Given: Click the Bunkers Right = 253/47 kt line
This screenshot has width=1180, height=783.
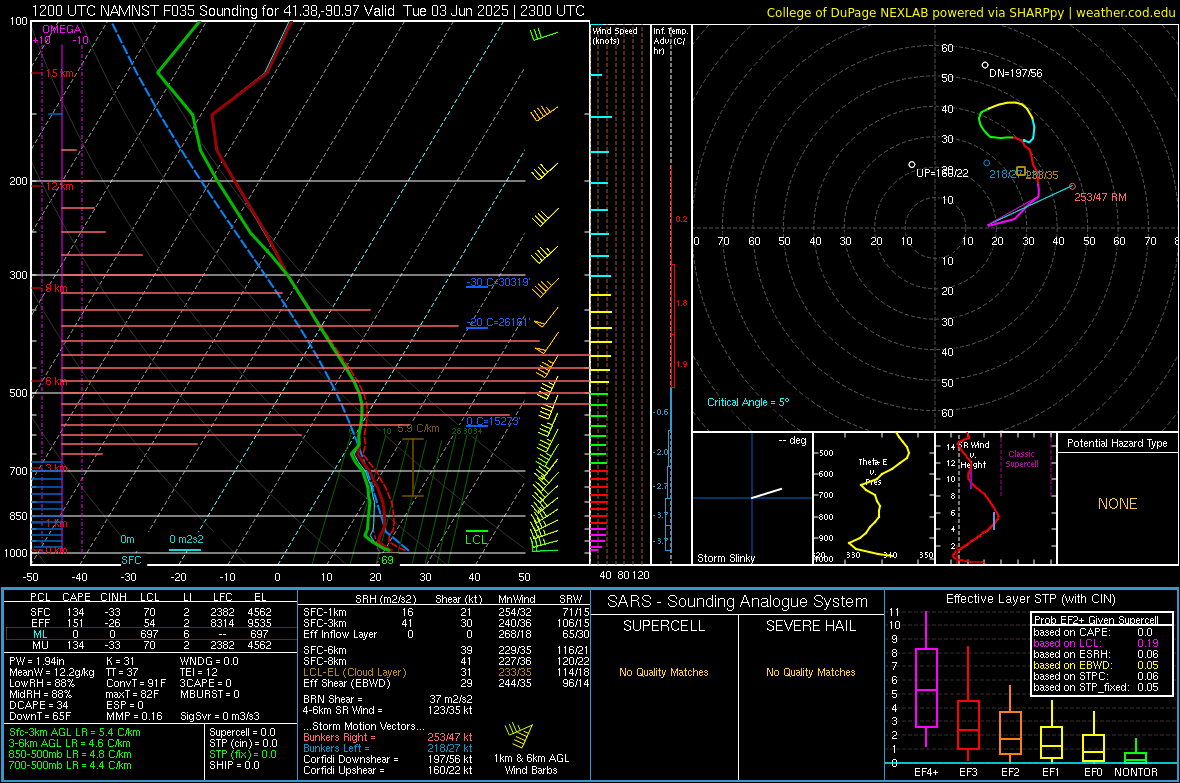Looking at the screenshot, I should [388, 738].
